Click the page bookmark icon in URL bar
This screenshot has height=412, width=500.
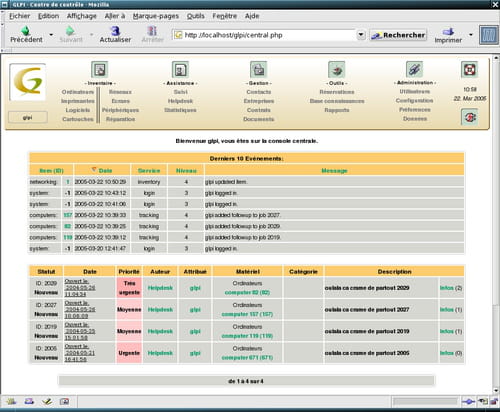pos(178,35)
